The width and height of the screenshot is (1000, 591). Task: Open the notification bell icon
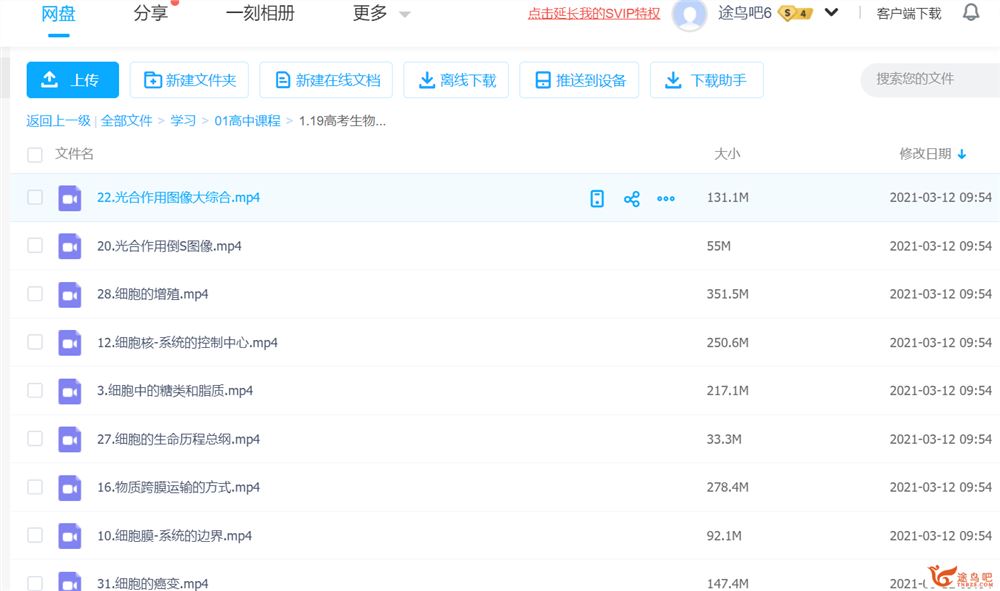point(971,12)
